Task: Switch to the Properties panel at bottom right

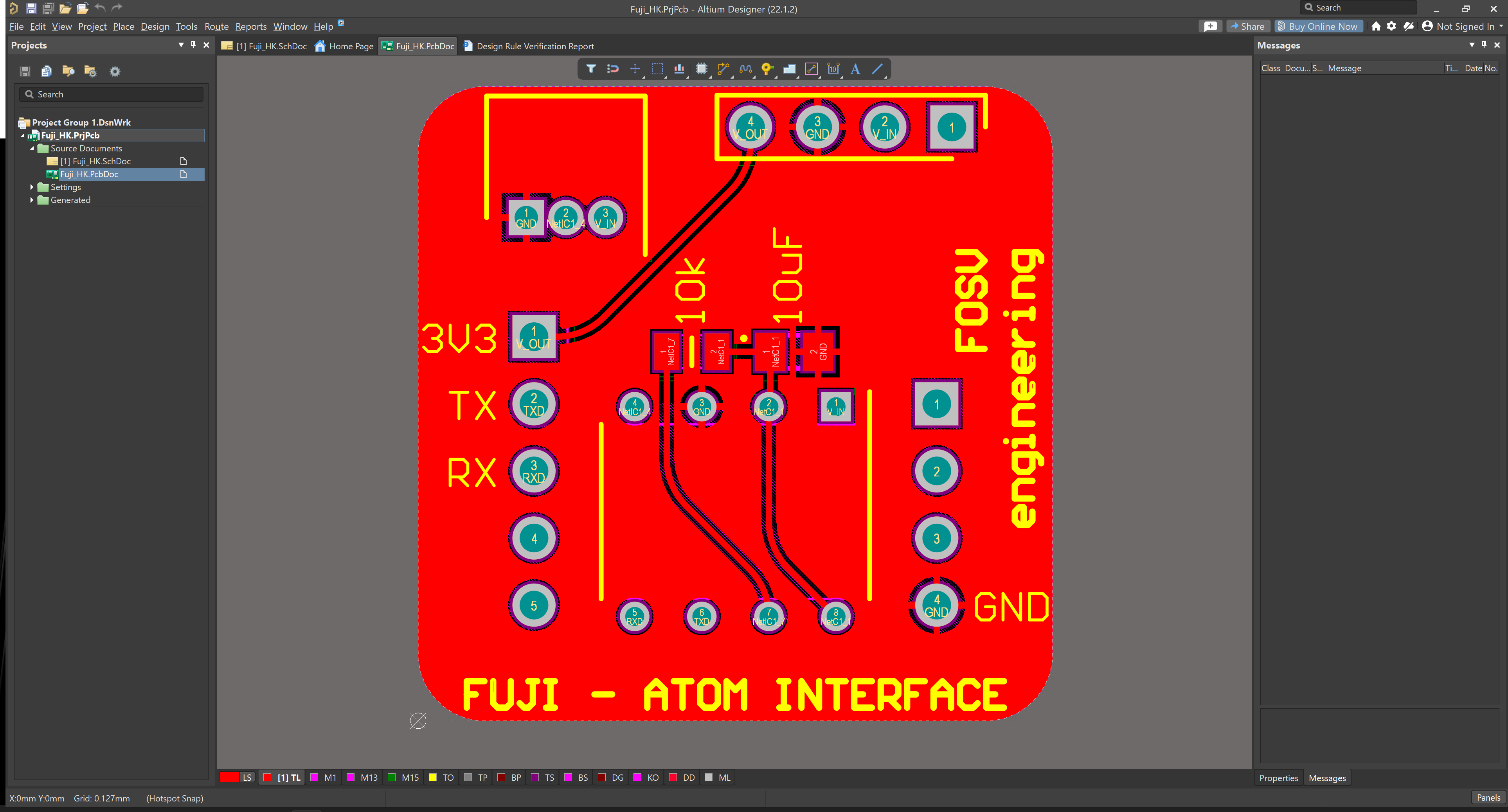Action: tap(1279, 778)
